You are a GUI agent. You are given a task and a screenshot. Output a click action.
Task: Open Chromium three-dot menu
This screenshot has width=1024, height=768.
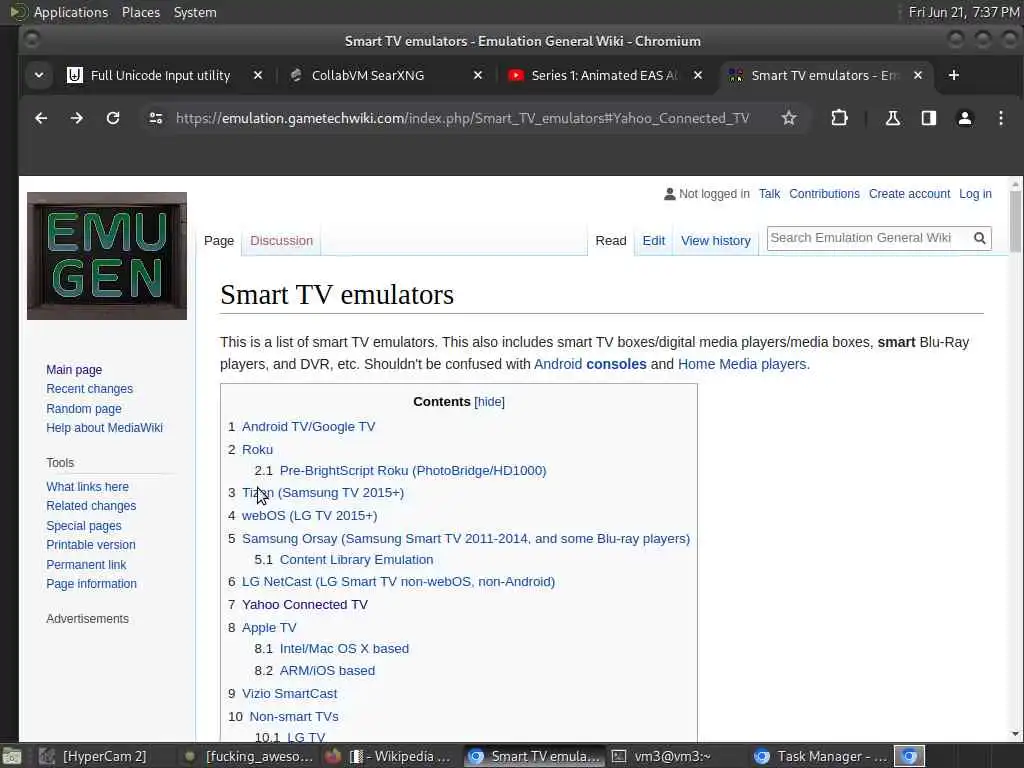(x=1000, y=118)
